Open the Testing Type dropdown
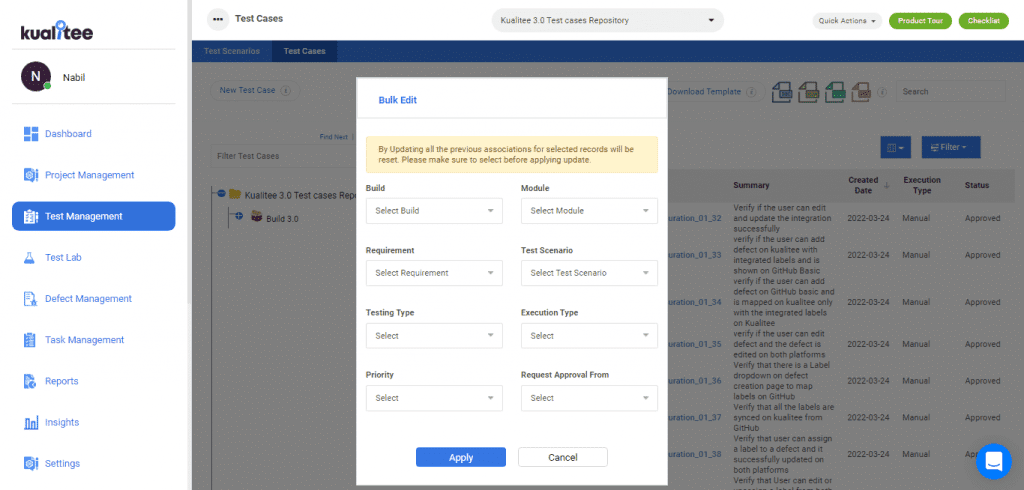The width and height of the screenshot is (1024, 490). [x=434, y=336]
